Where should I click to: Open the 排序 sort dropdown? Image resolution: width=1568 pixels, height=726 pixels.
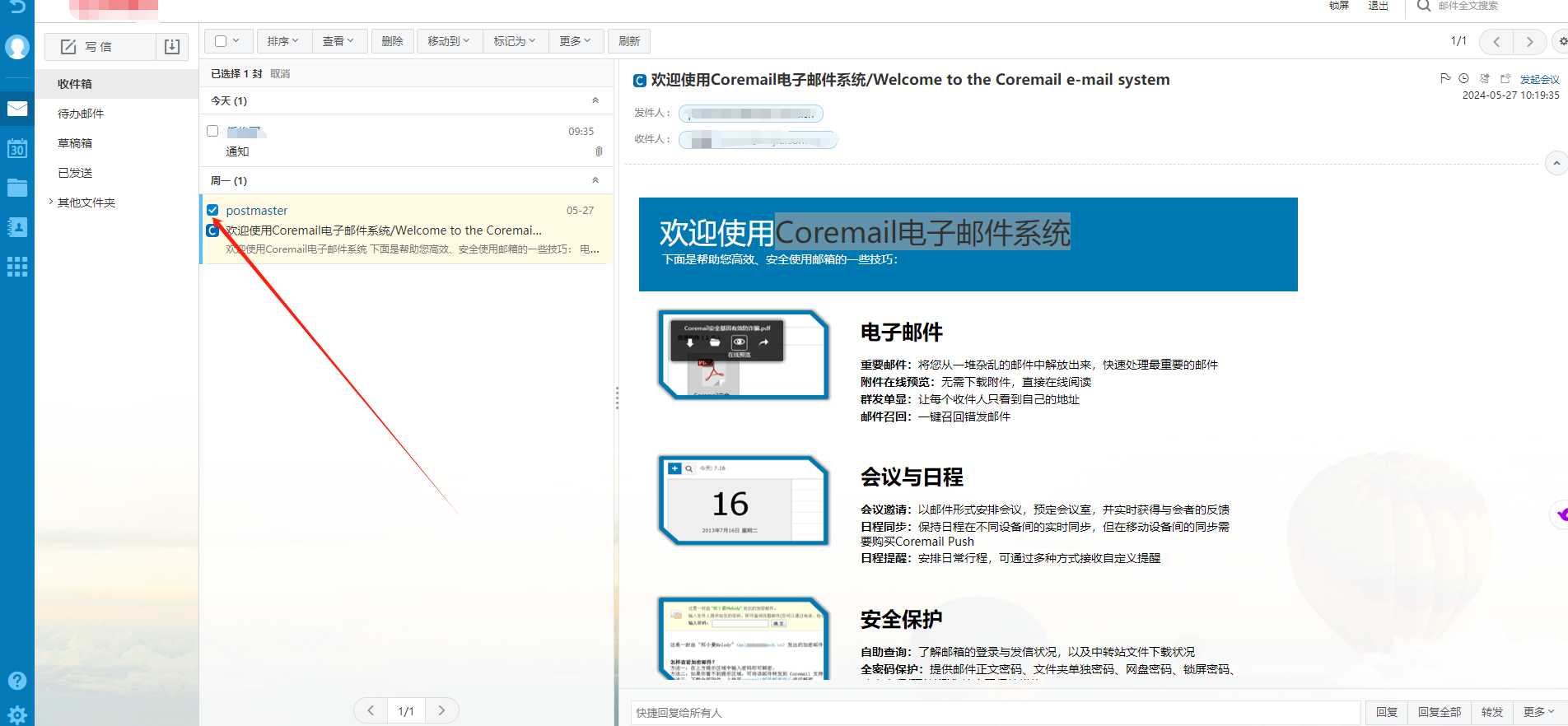283,41
